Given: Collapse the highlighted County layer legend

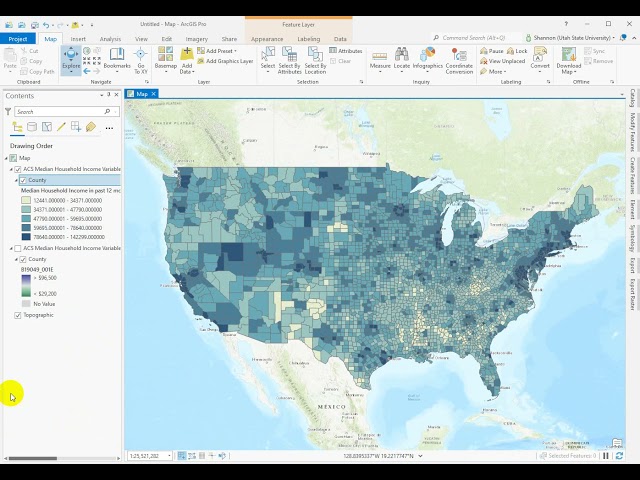Looking at the screenshot, I should 16,180.
